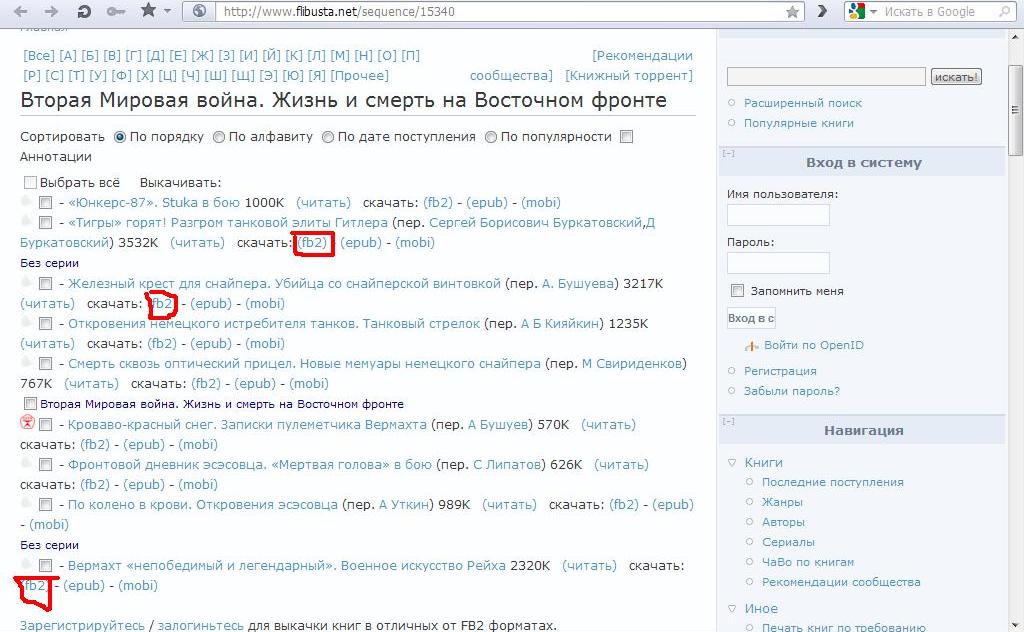Open the [К] alphabet filter
The image size is (1024, 632).
click(x=294, y=55)
